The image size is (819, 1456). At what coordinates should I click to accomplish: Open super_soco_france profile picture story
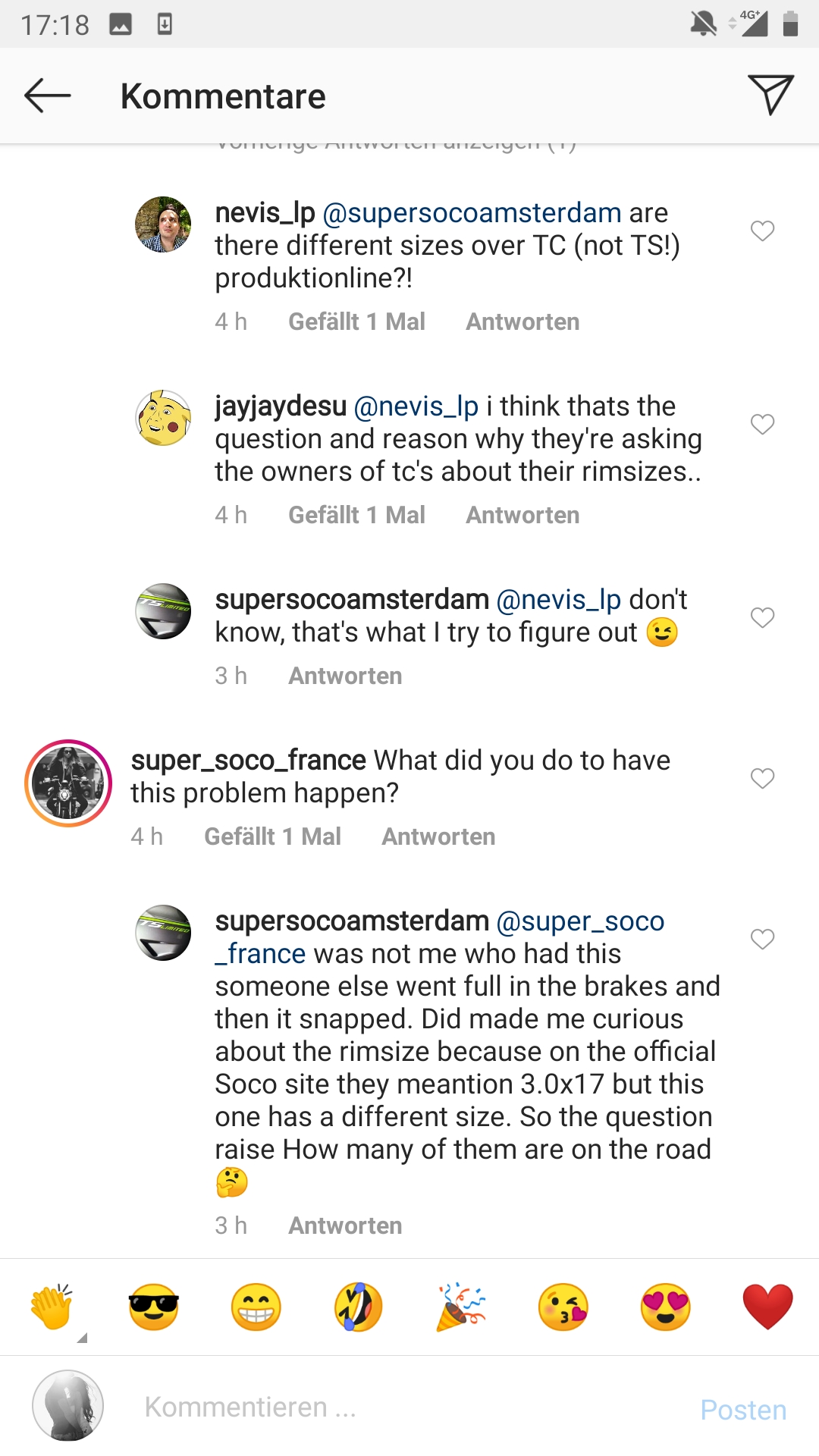(x=68, y=783)
